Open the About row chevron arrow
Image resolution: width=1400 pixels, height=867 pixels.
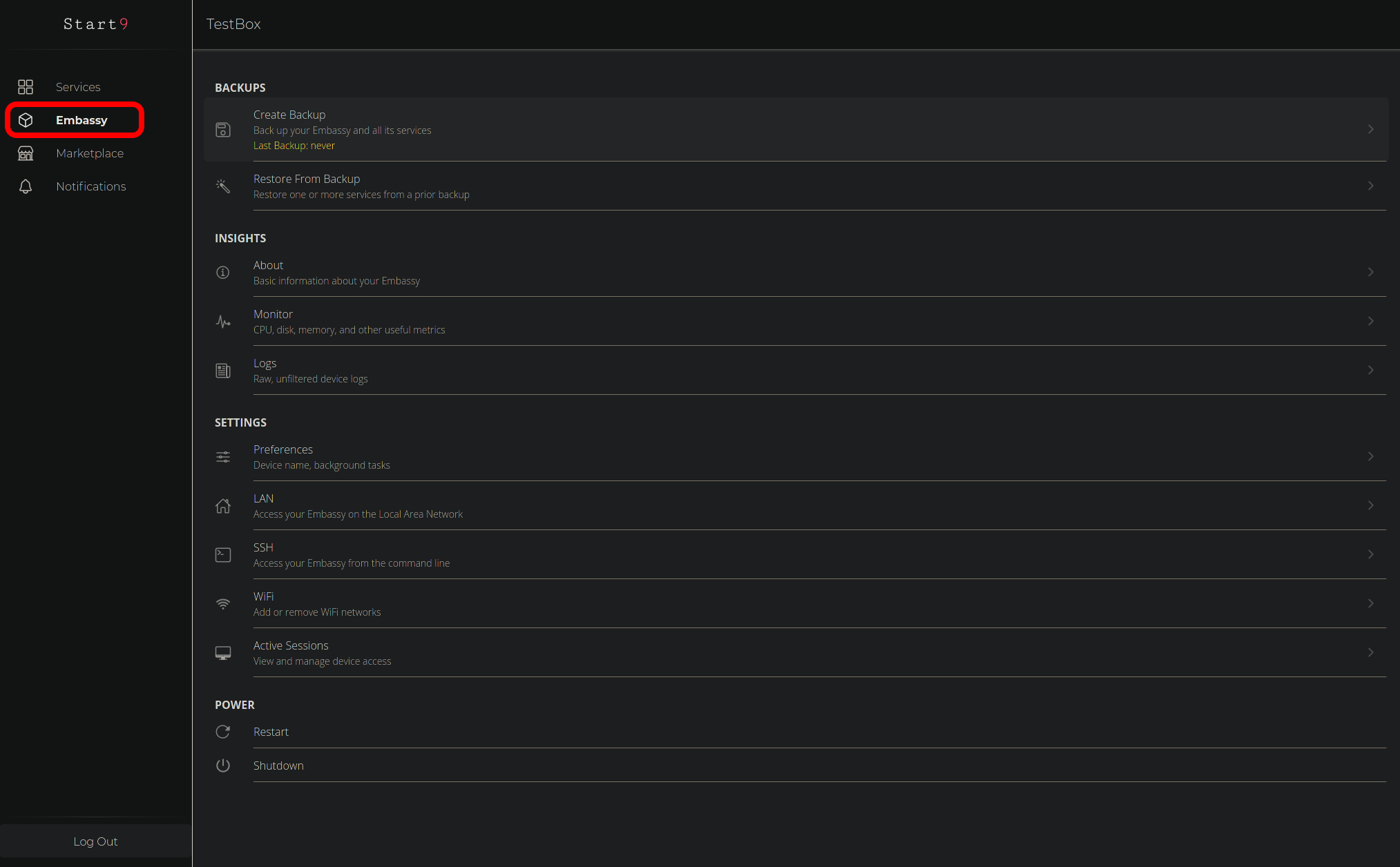pyautogui.click(x=1370, y=273)
